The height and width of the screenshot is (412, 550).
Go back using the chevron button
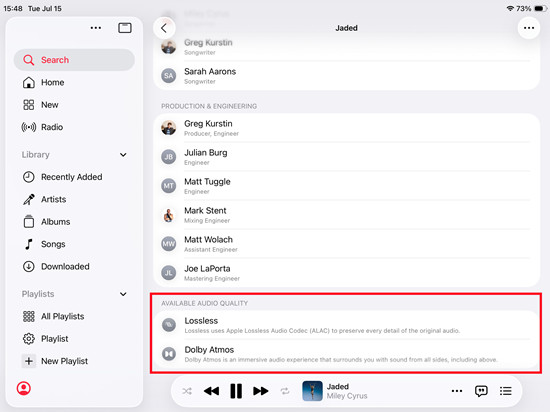tap(164, 28)
